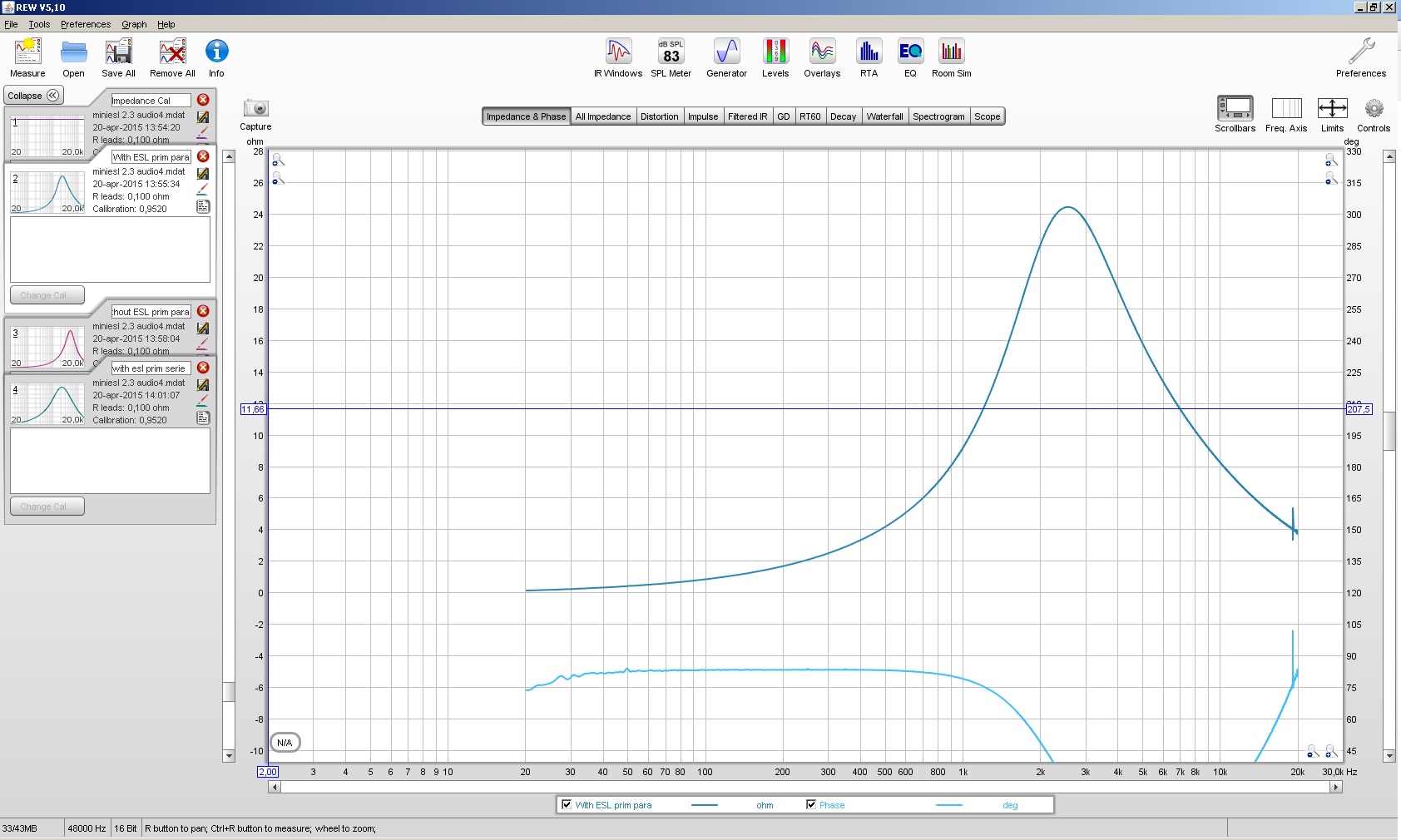The width and height of the screenshot is (1401, 840).
Task: Switch to Filtered IR tab
Action: (x=748, y=116)
